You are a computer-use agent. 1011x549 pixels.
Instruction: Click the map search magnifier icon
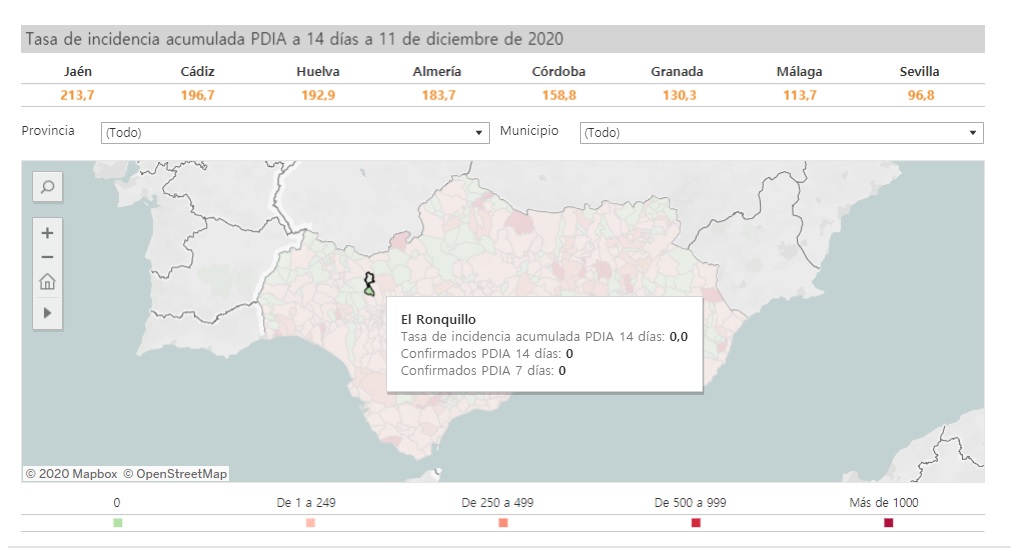(47, 186)
